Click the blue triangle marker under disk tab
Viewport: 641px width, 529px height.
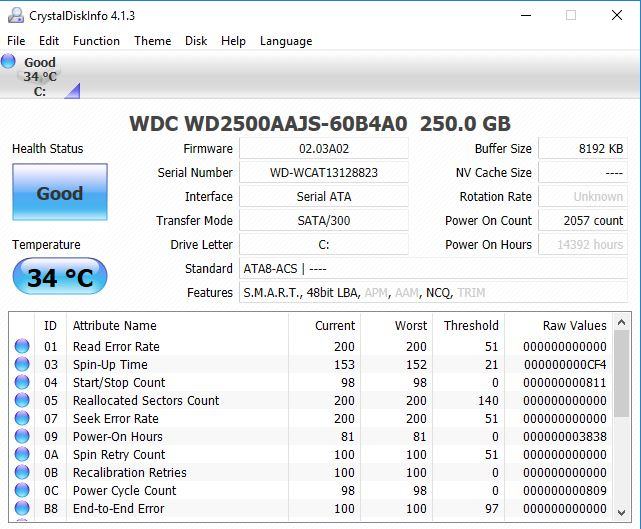click(x=74, y=92)
